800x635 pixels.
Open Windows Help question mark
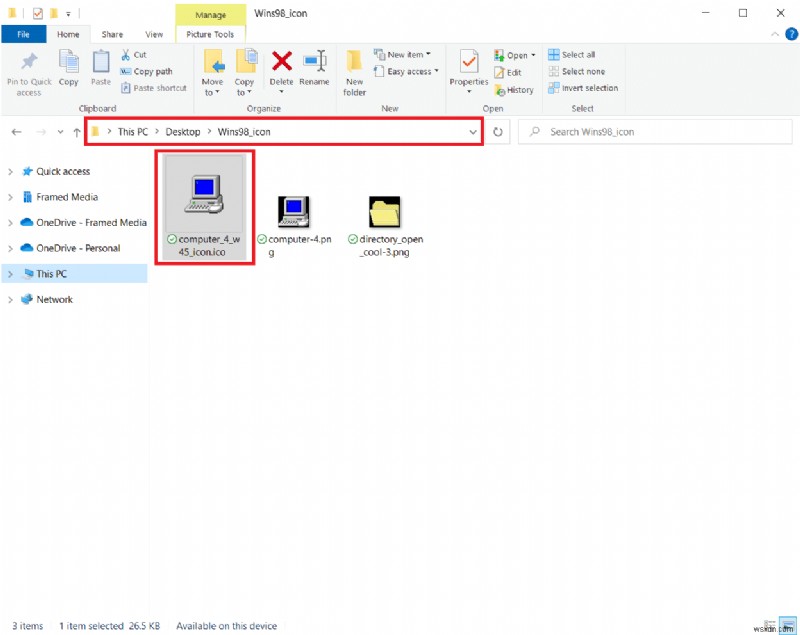(x=791, y=34)
